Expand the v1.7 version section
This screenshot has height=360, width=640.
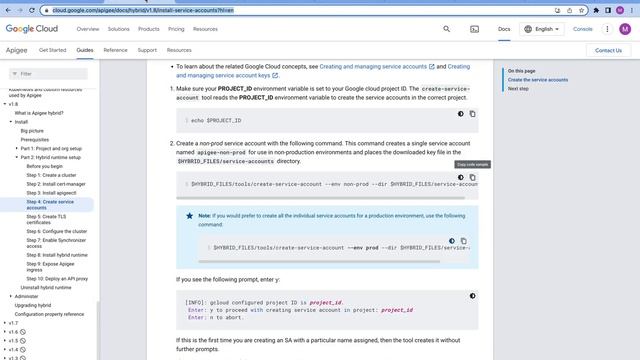[x=5, y=323]
